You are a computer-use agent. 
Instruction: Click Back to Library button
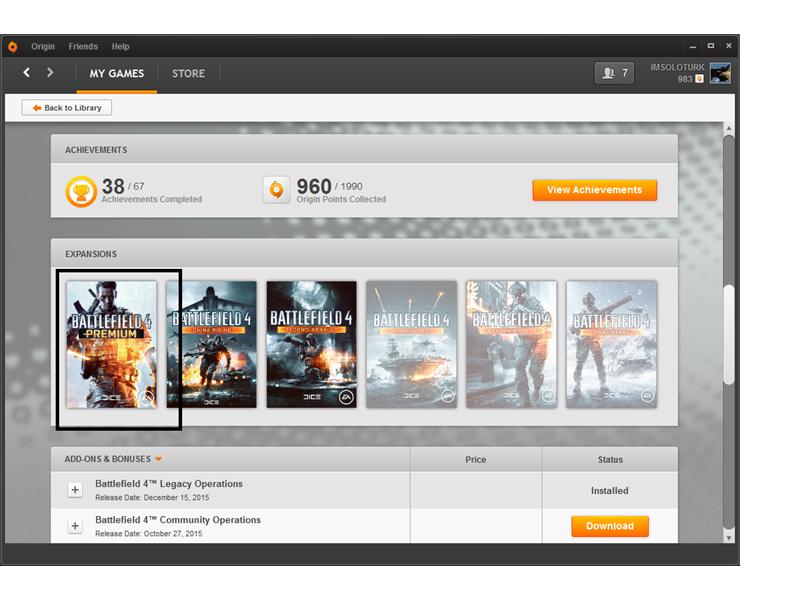(x=67, y=108)
